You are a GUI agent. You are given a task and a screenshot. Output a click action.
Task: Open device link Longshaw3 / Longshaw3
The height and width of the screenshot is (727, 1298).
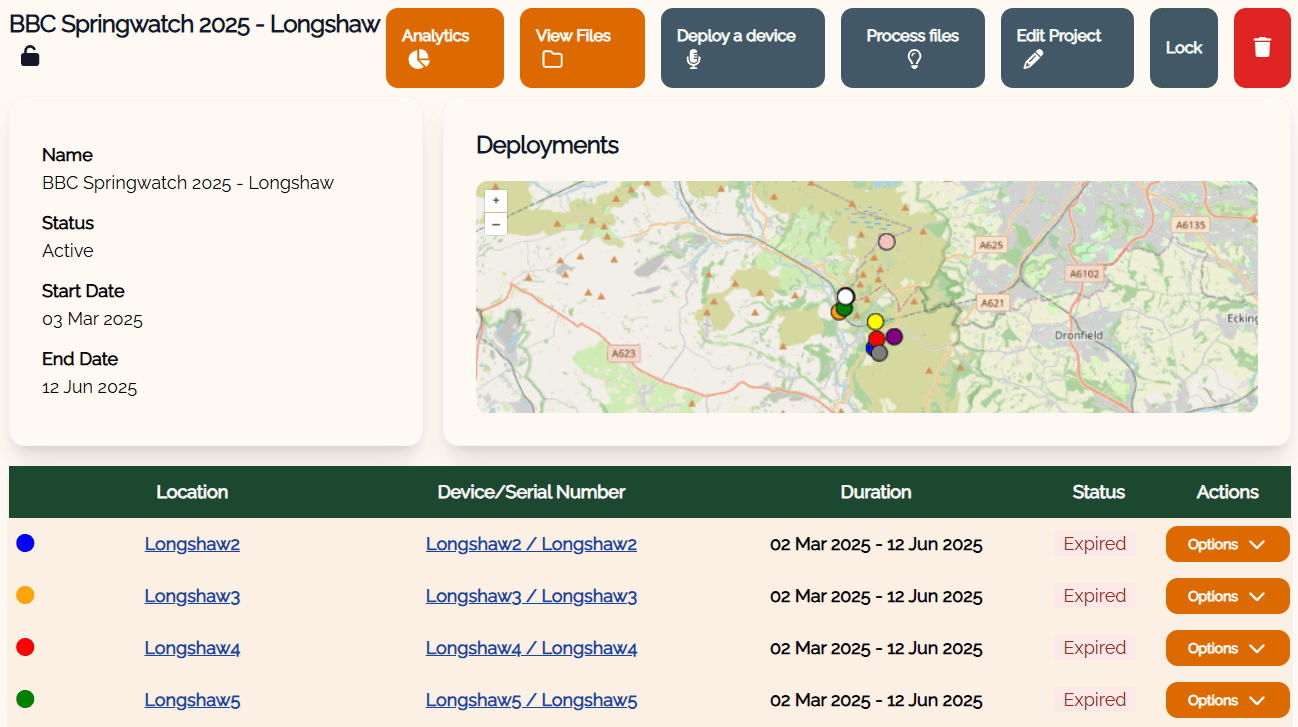531,596
